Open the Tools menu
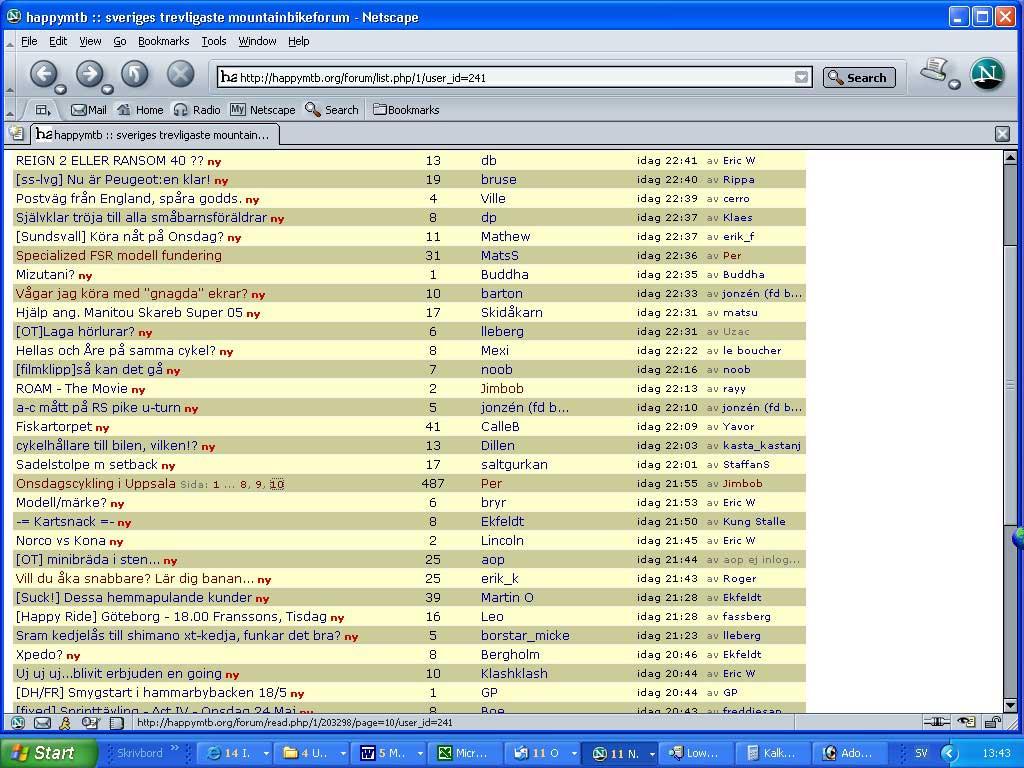This screenshot has height=768, width=1024. pos(214,41)
